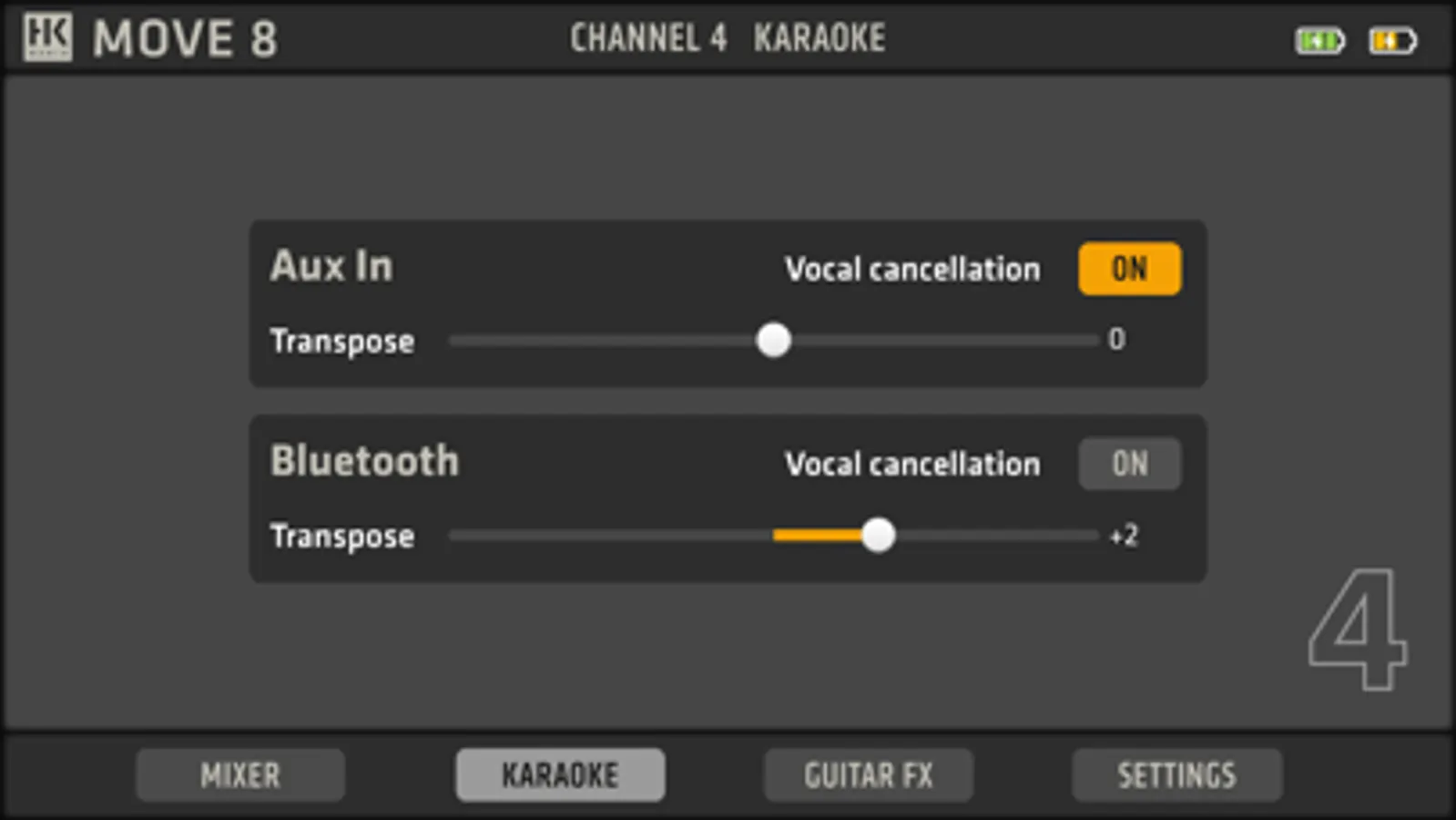The width and height of the screenshot is (1456, 820).
Task: Click the yellow battery status icon
Action: [x=1392, y=41]
